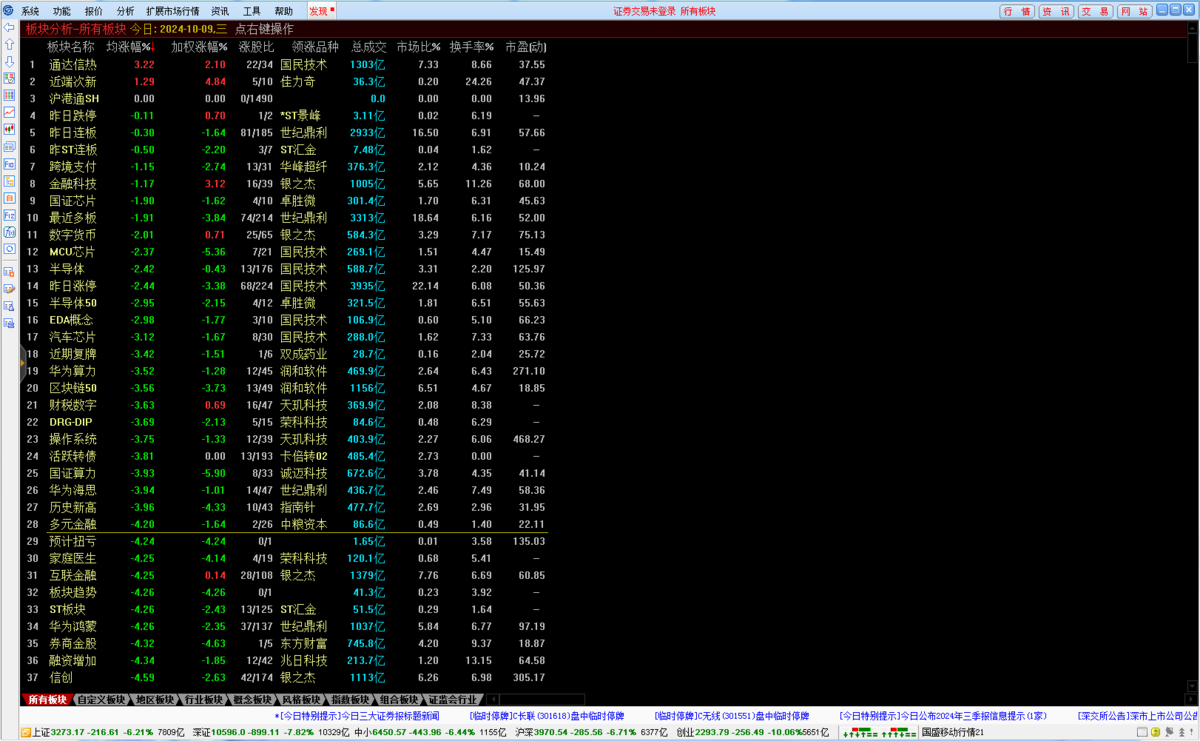Select the 通达信热 sector row

click(287, 64)
